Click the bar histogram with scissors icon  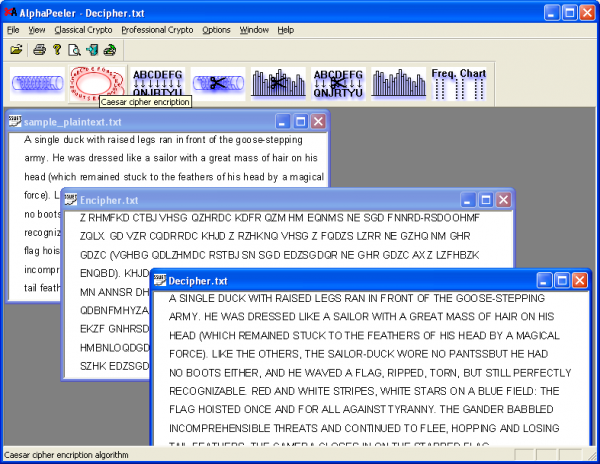click(278, 83)
